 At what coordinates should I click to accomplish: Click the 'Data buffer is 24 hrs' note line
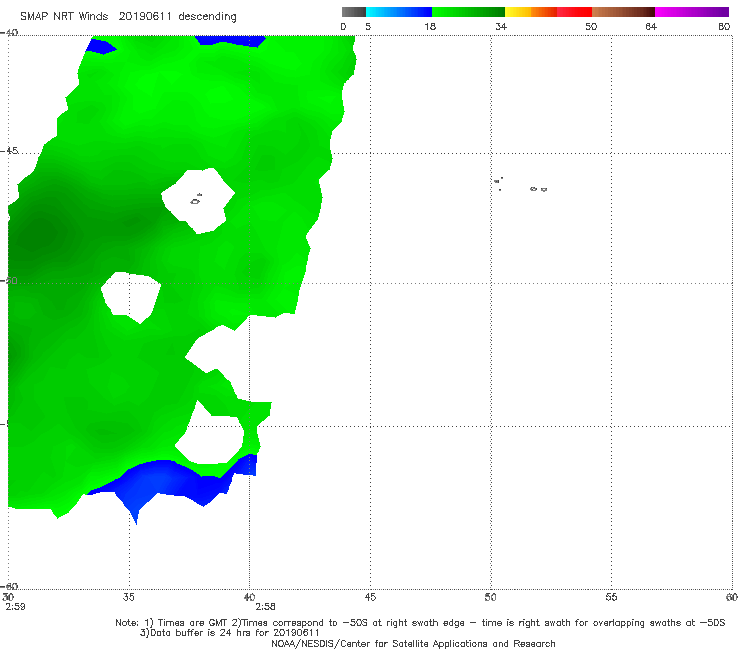point(230,633)
